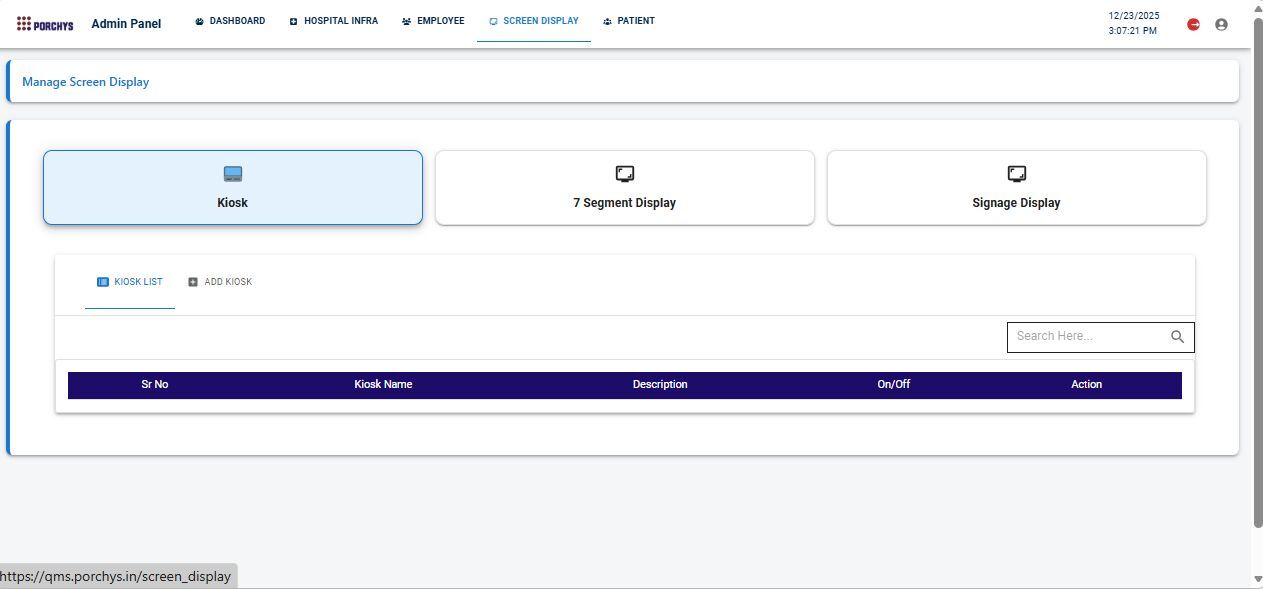Screen dimensions: 1263x589
Task: Switch to the Add Kiosk tab
Action: point(220,282)
